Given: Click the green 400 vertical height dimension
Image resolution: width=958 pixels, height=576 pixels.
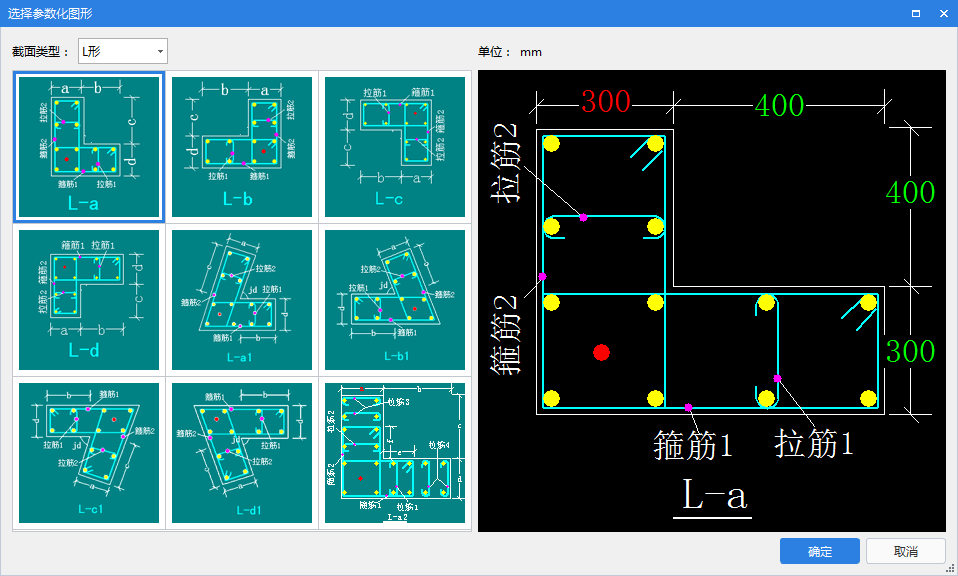Looking at the screenshot, I should (910, 193).
